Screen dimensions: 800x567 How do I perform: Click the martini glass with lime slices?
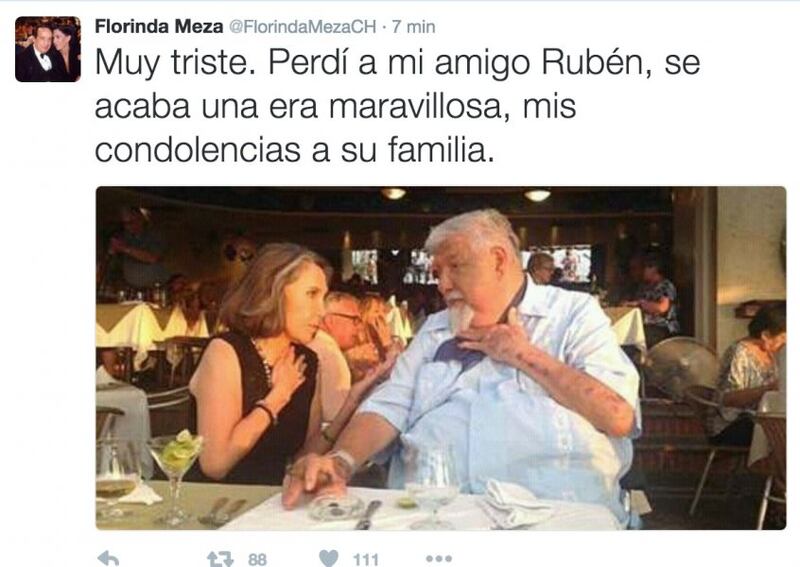coord(176,477)
